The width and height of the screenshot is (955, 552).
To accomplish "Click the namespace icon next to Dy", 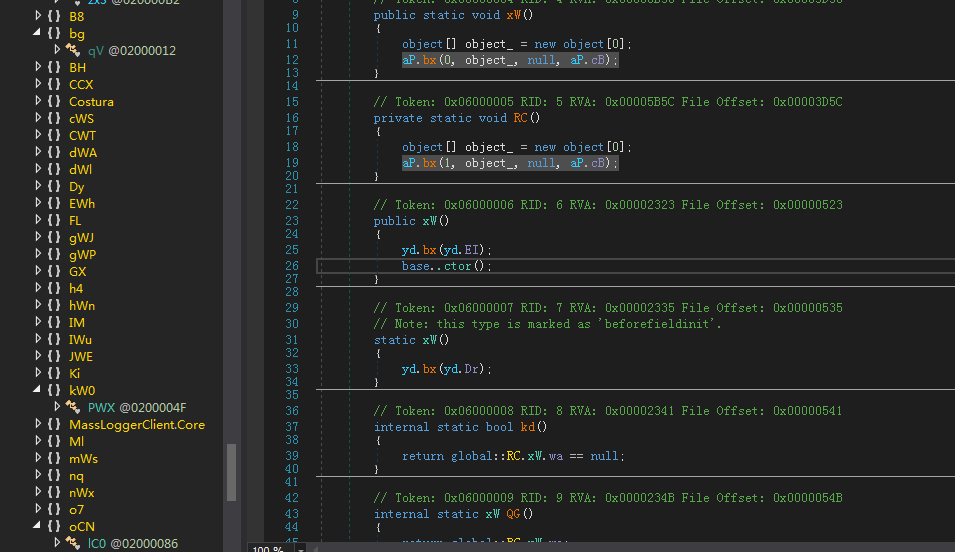I will tap(54, 187).
